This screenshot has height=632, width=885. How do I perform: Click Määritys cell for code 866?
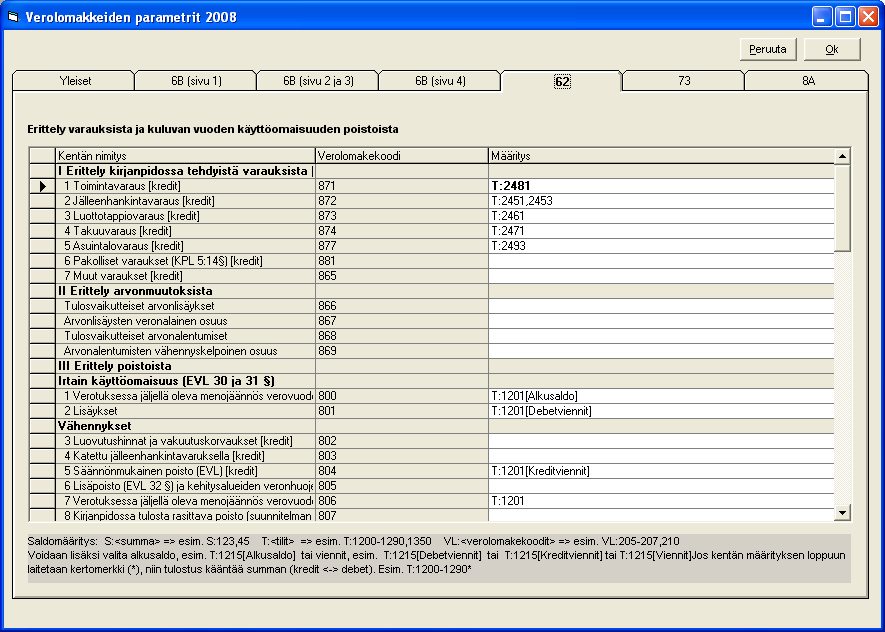click(x=661, y=306)
